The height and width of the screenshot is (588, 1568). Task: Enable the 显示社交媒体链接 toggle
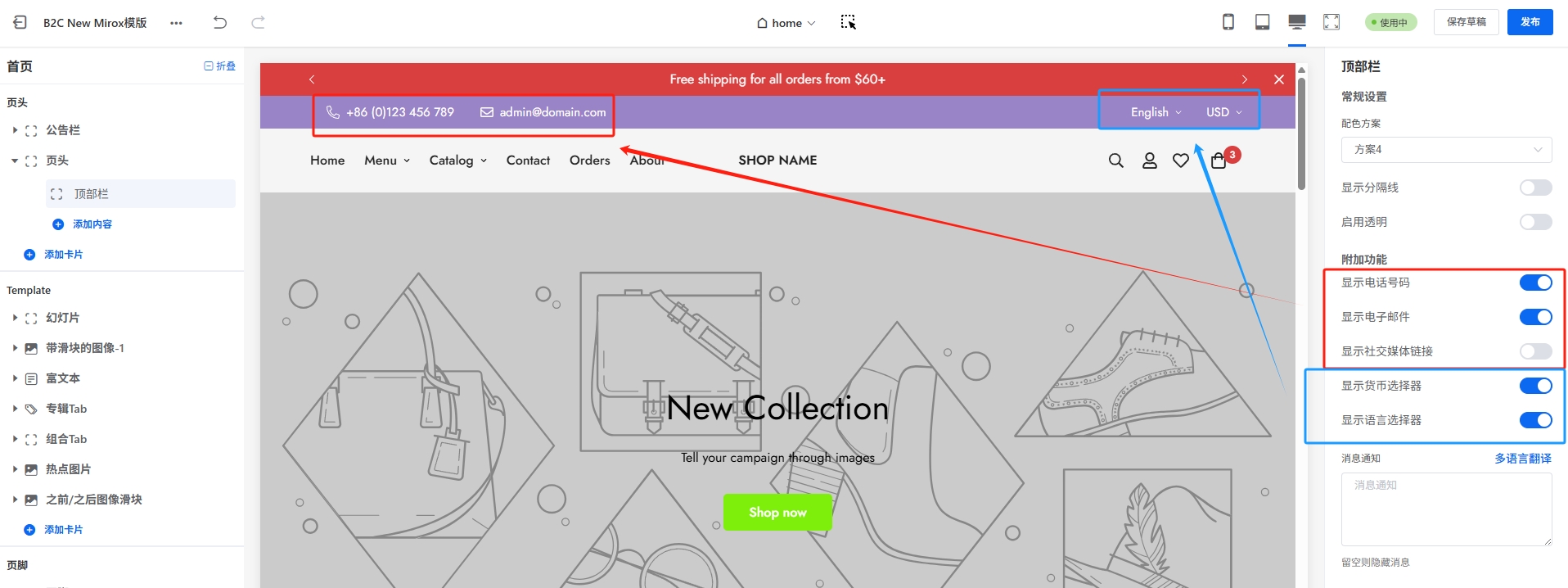point(1535,351)
